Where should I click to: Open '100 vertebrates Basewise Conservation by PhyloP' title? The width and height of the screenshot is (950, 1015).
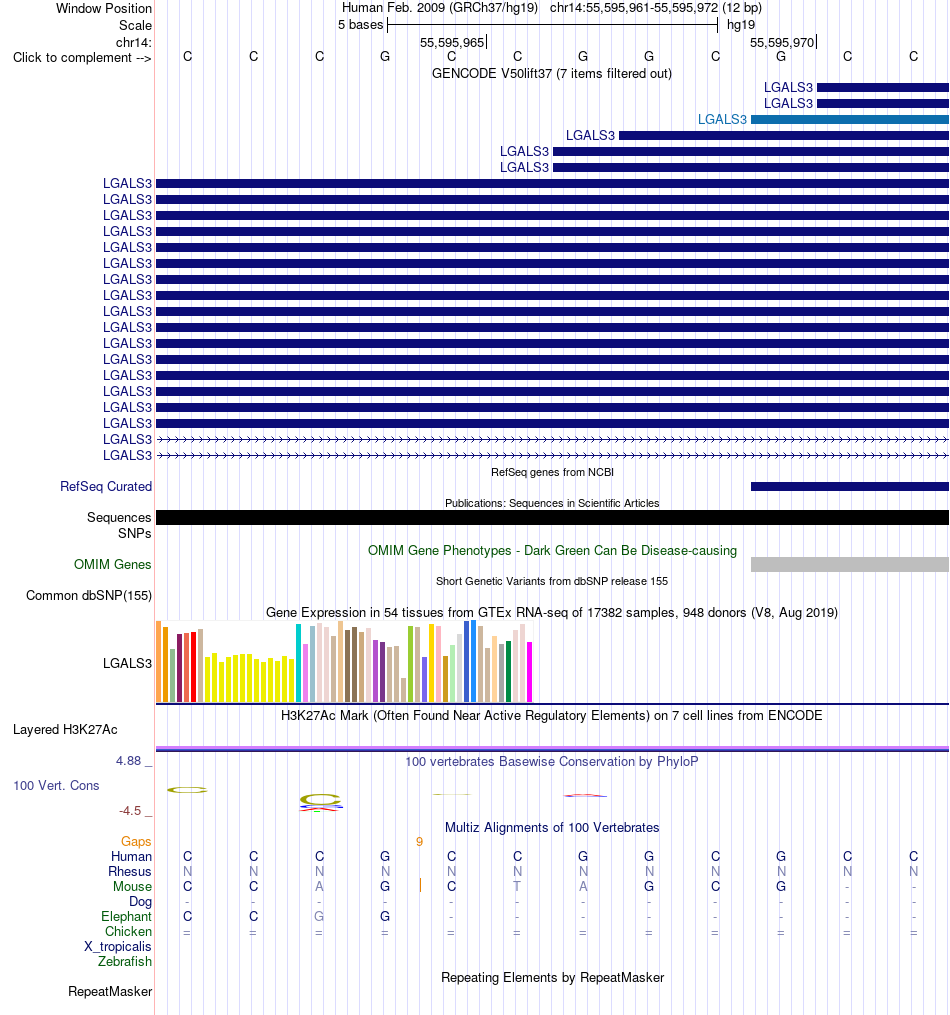pos(552,762)
